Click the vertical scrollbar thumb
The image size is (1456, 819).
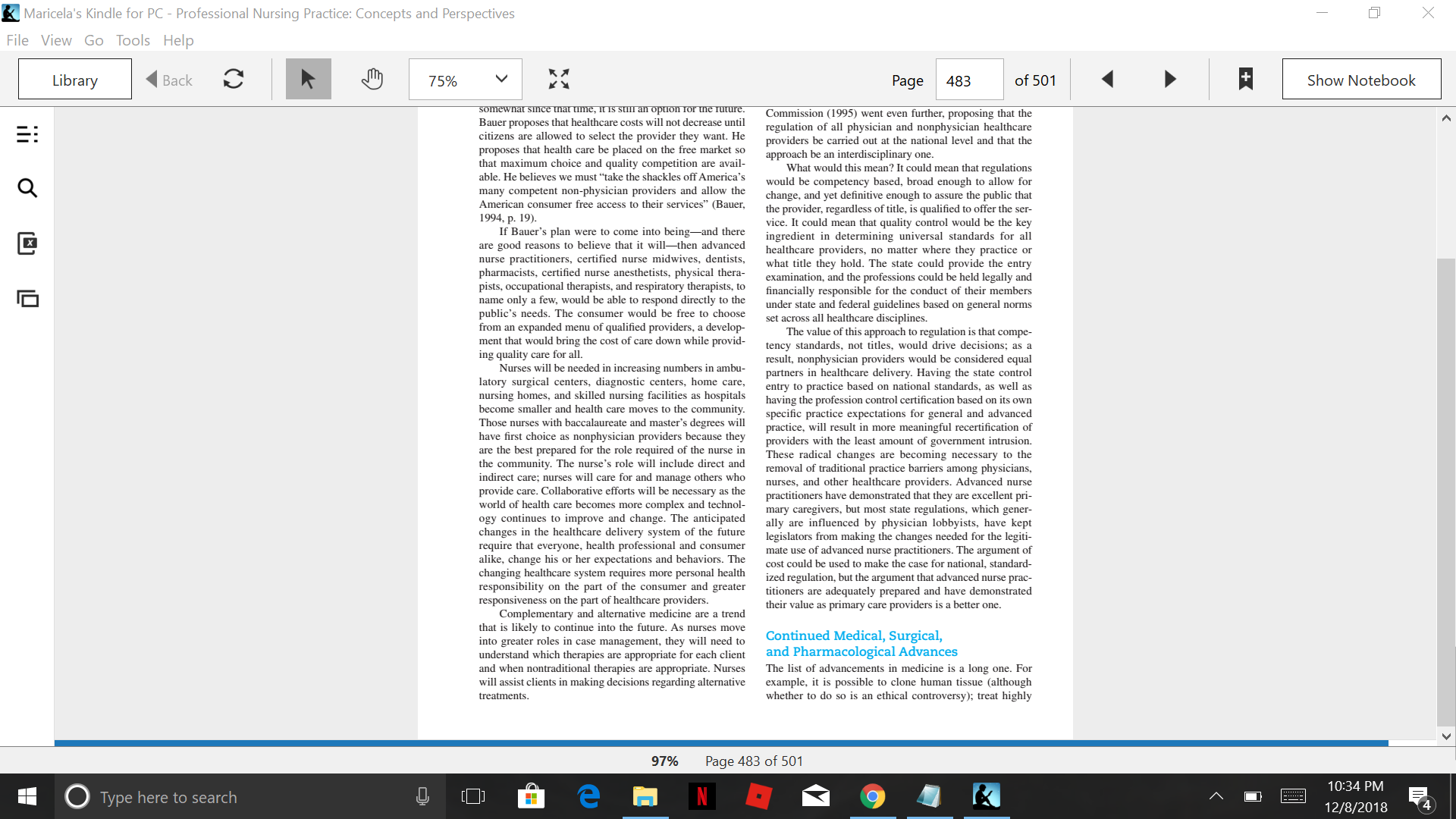[x=1446, y=492]
